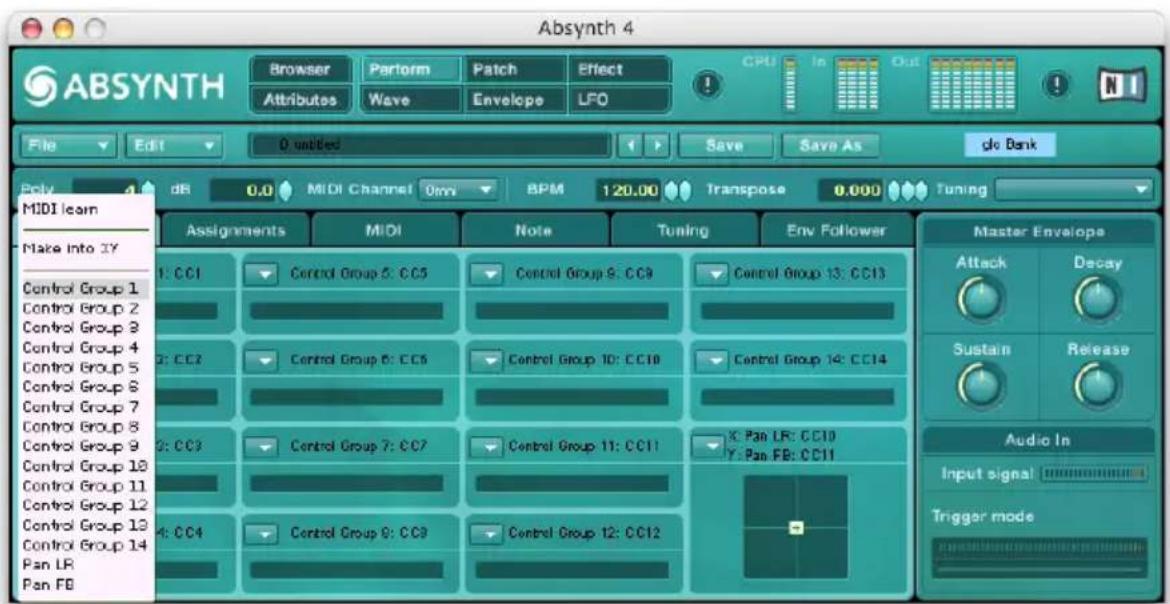Click the NI Native Instruments logo

[x=1120, y=84]
